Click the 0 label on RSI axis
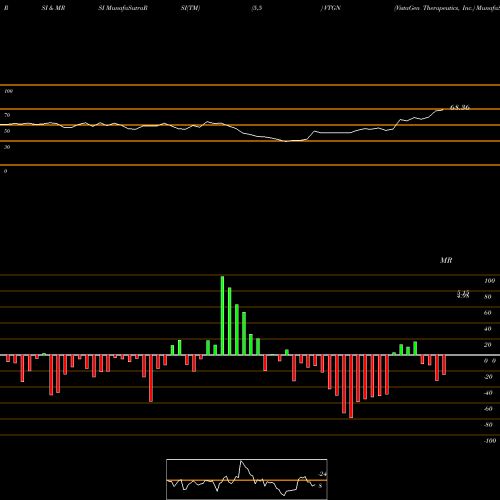 point(5,171)
